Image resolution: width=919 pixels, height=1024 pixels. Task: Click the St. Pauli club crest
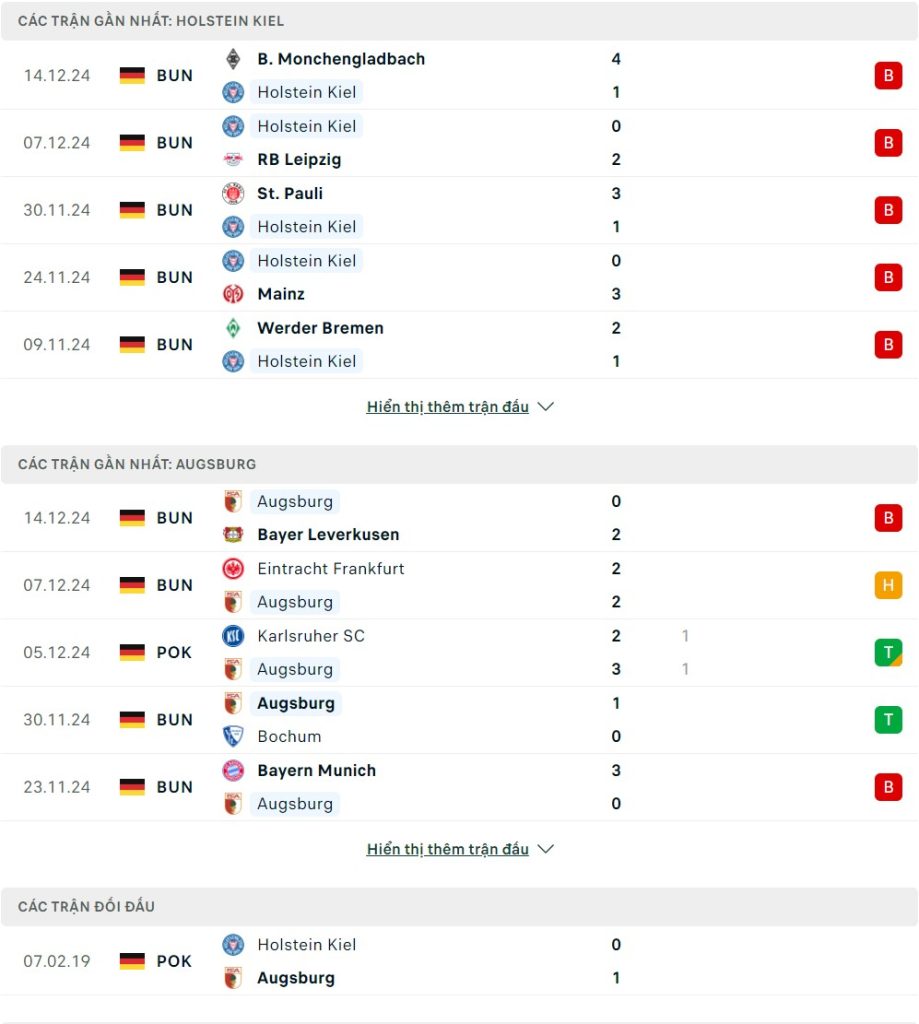coord(233,193)
